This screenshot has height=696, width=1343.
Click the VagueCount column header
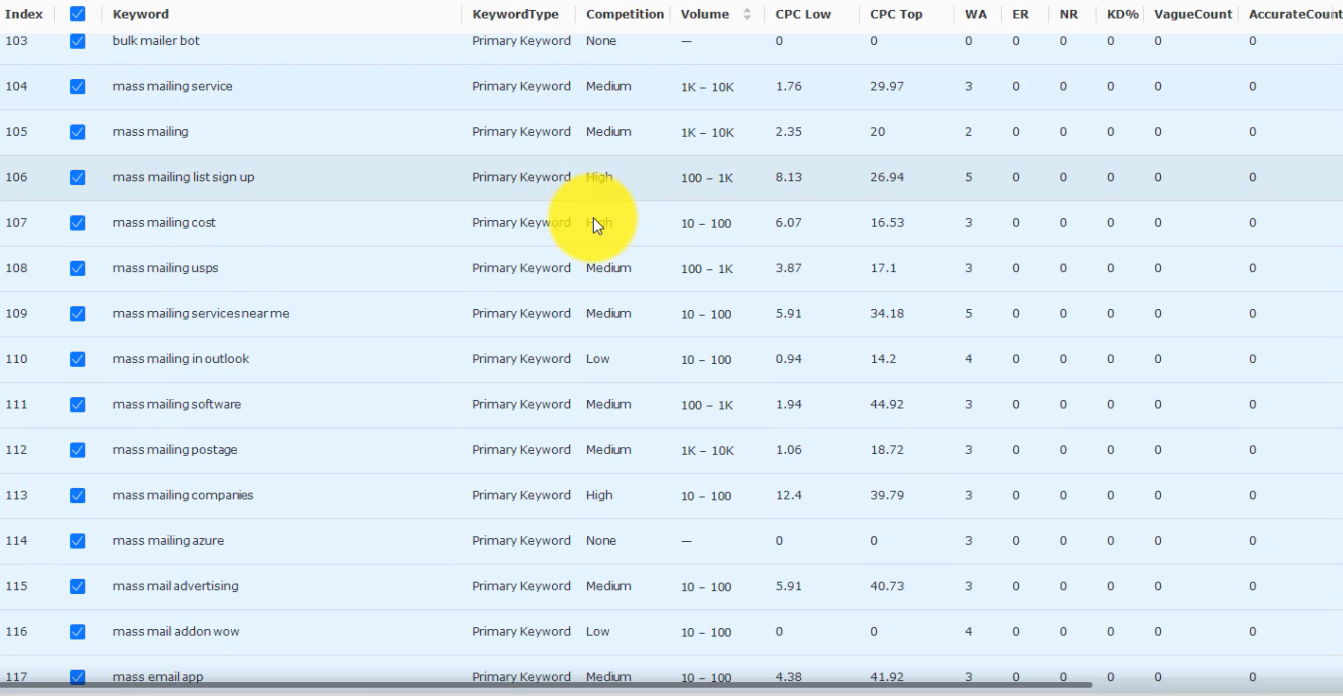[1193, 14]
